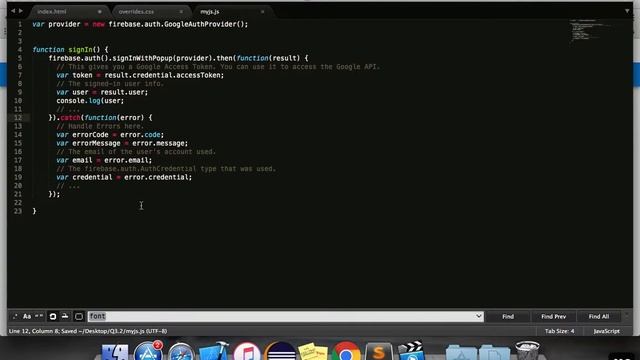Open Sublime Text from the dock
The width and height of the screenshot is (640, 360).
coord(379,352)
